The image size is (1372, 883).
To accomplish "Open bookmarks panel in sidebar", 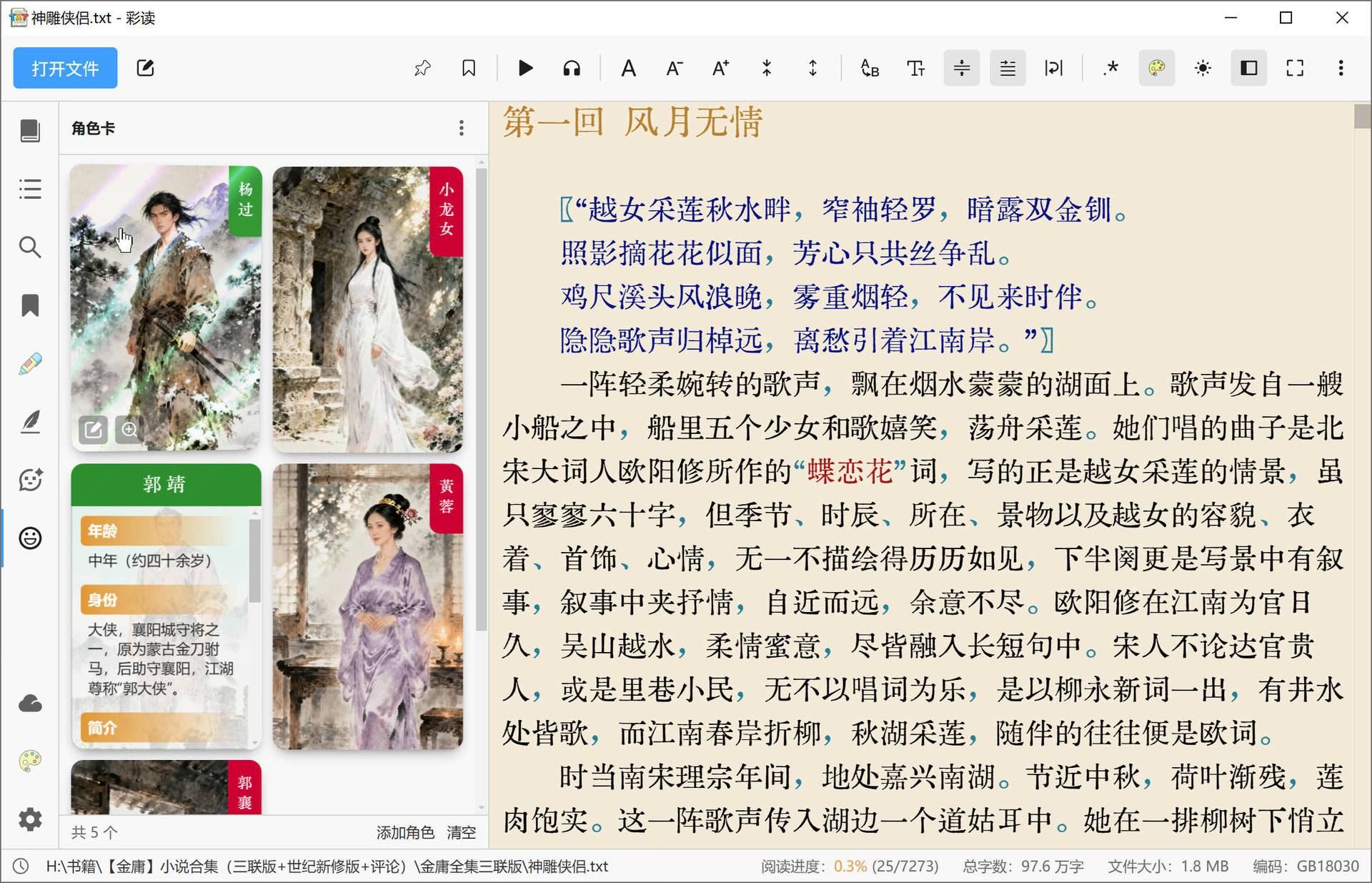I will [30, 305].
